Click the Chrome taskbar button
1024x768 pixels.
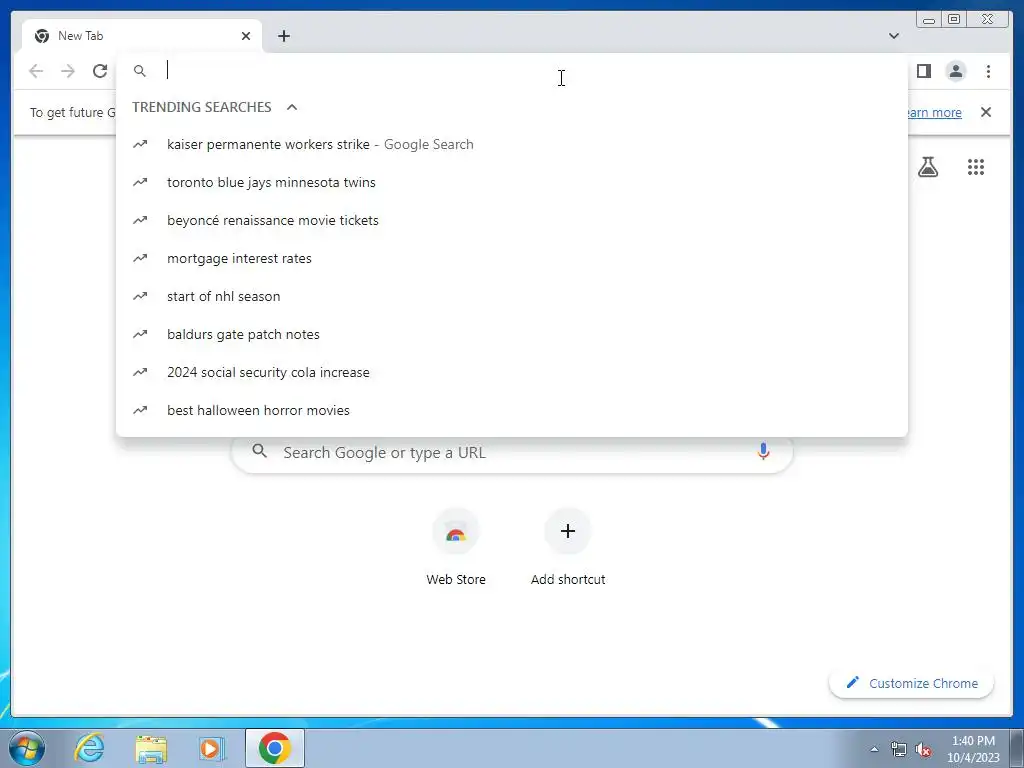(274, 748)
